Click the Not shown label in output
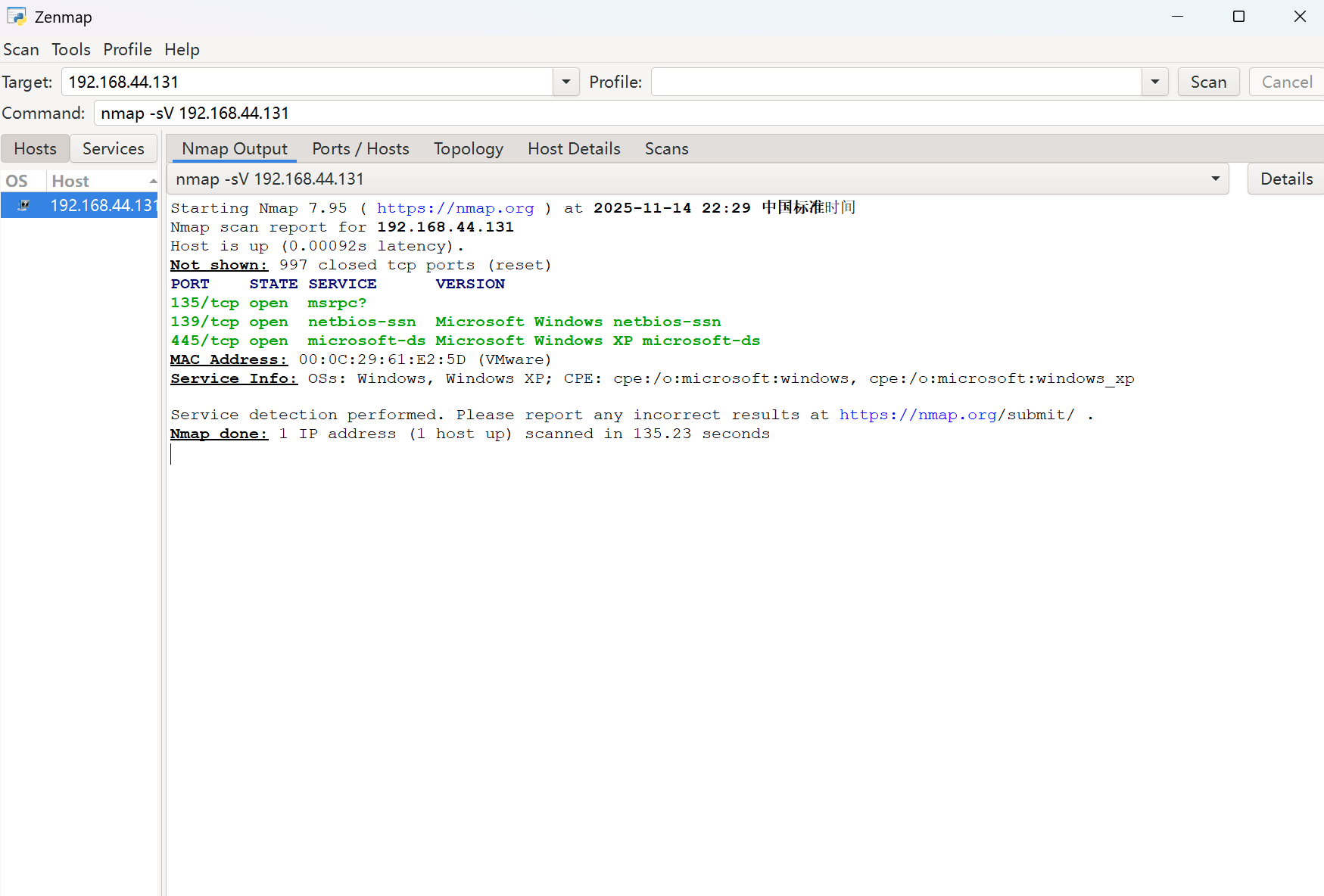 point(219,265)
